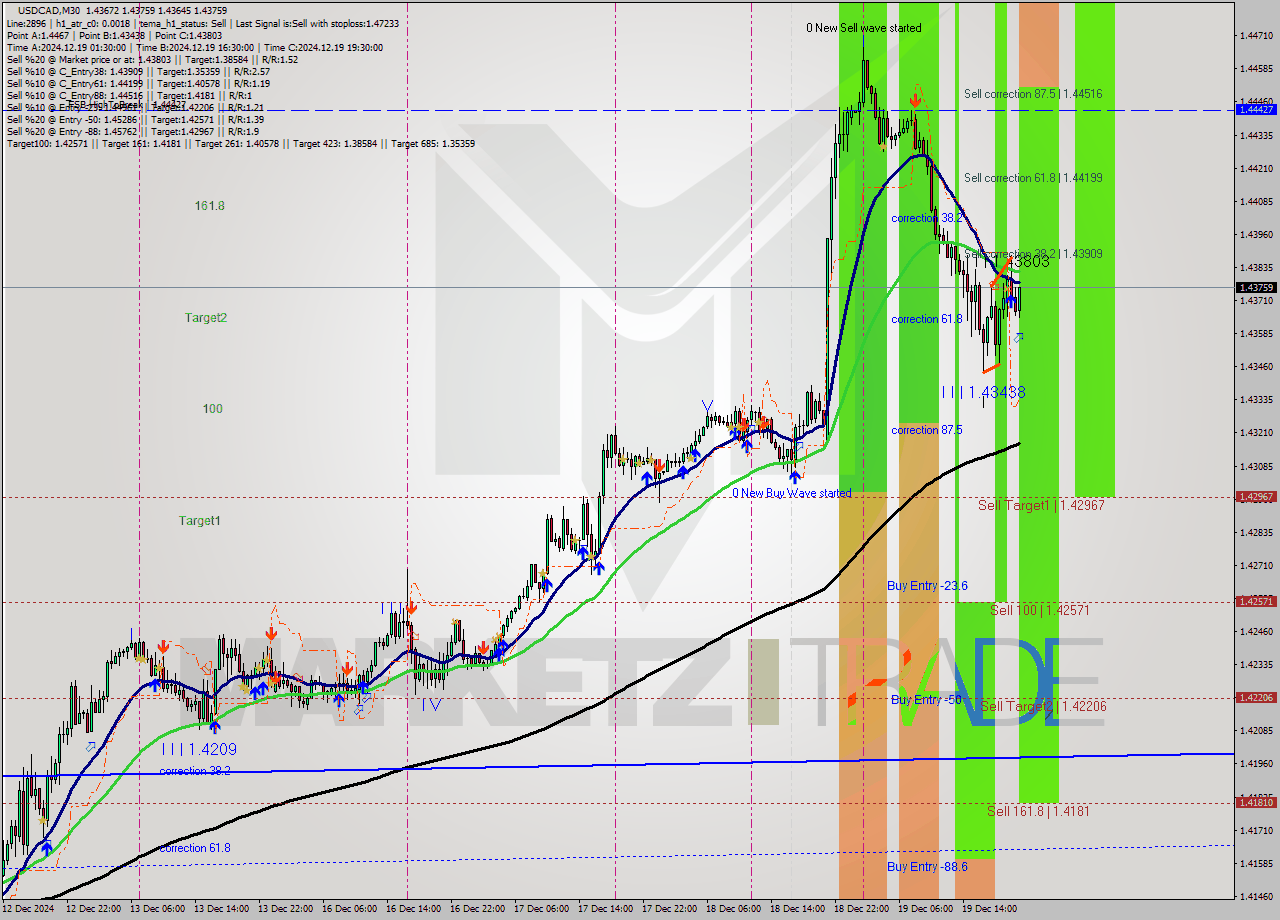Click the red 1.42967 price tag
1280x920 pixels.
click(x=1255, y=497)
